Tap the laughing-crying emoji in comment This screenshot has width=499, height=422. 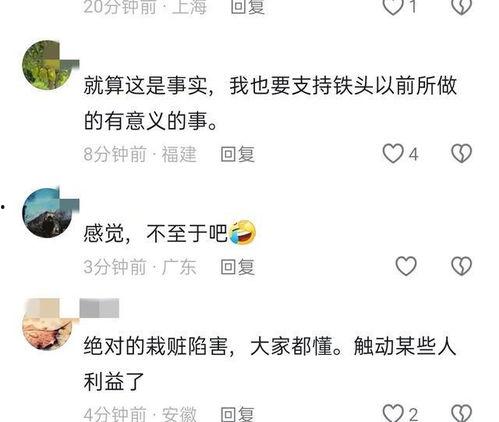pyautogui.click(x=242, y=232)
